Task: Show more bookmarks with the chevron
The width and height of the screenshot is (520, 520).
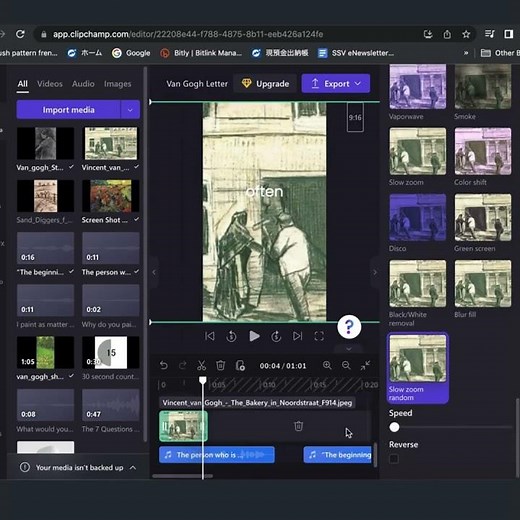Action: click(x=466, y=53)
